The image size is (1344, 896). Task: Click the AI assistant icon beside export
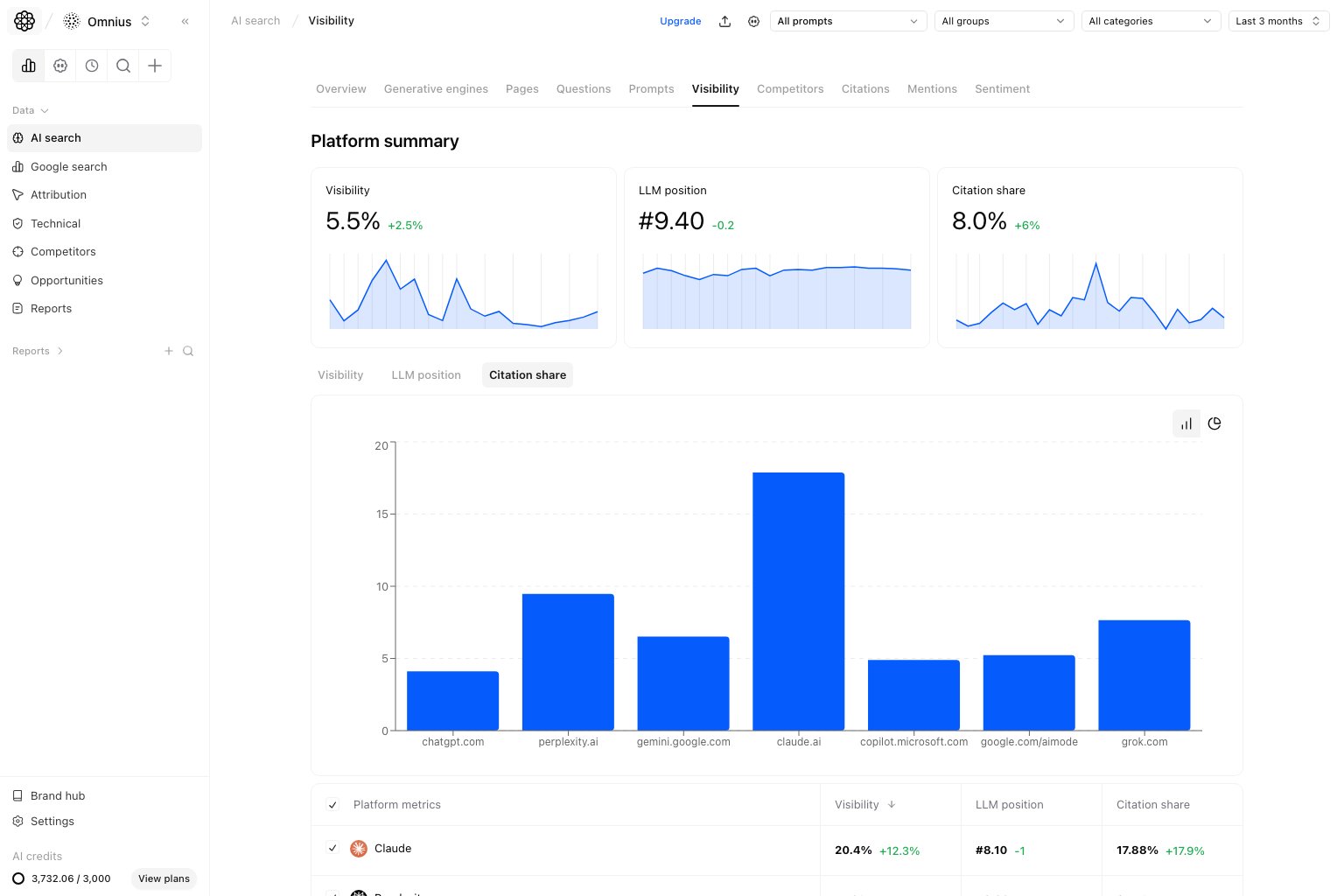point(753,21)
